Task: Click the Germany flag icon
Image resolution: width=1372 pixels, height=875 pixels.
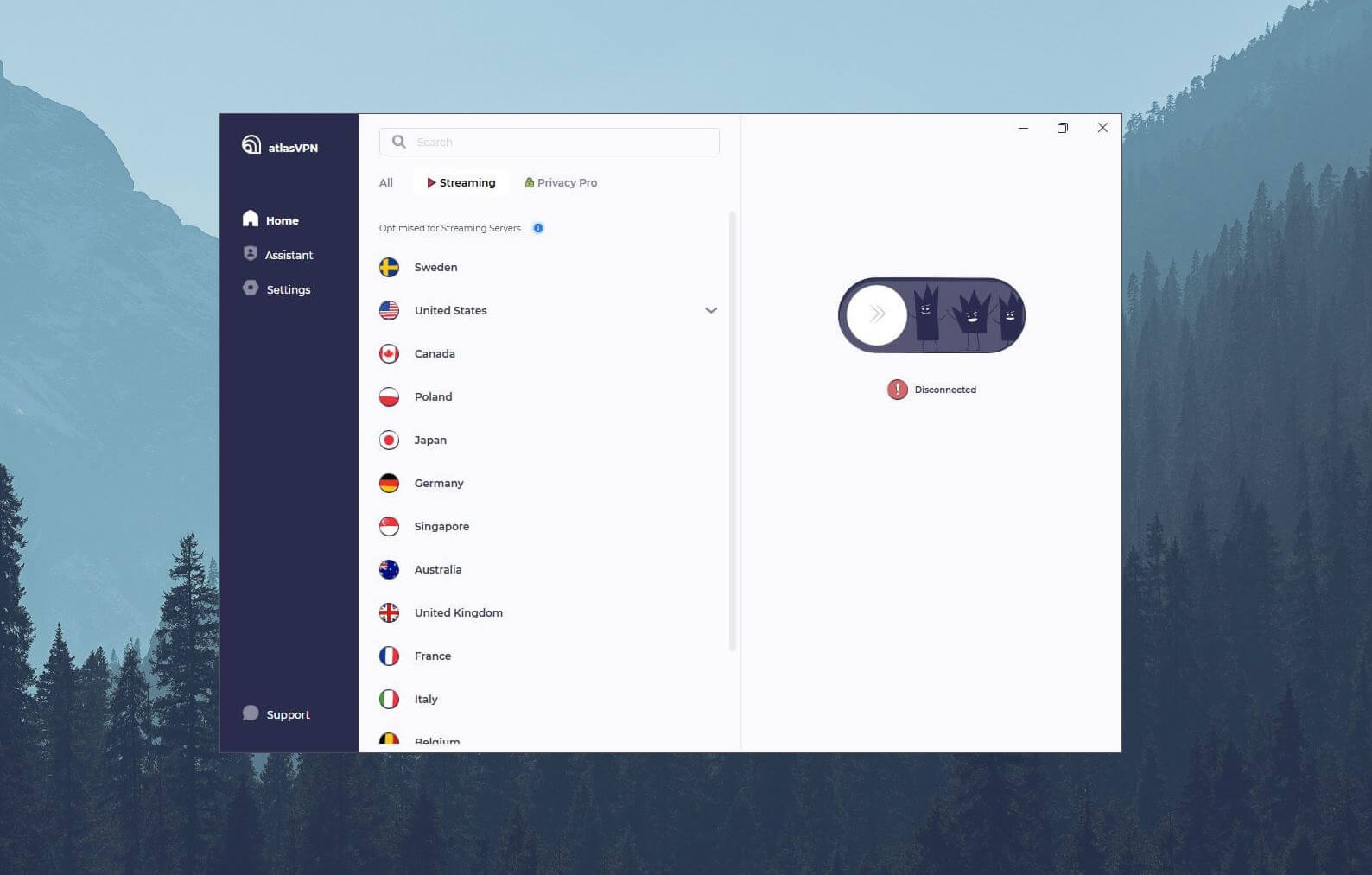Action: (390, 483)
